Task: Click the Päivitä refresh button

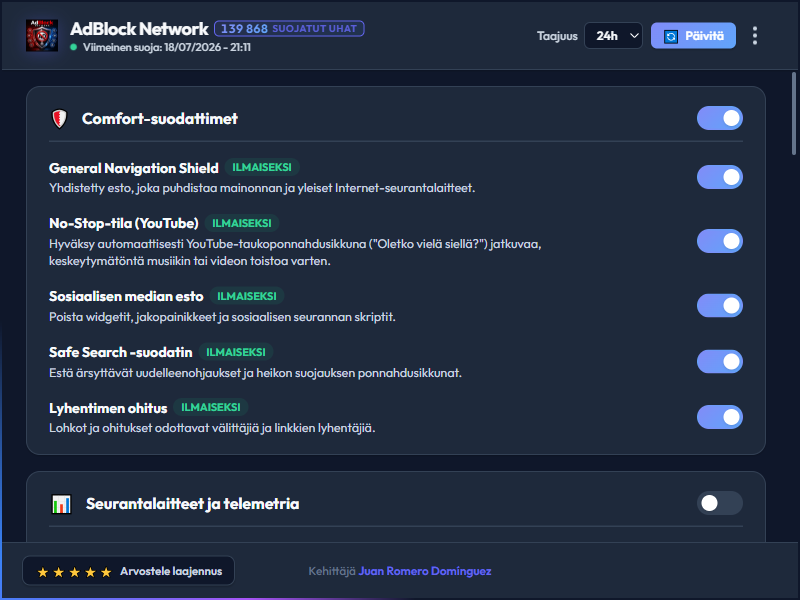Action: pyautogui.click(x=693, y=36)
